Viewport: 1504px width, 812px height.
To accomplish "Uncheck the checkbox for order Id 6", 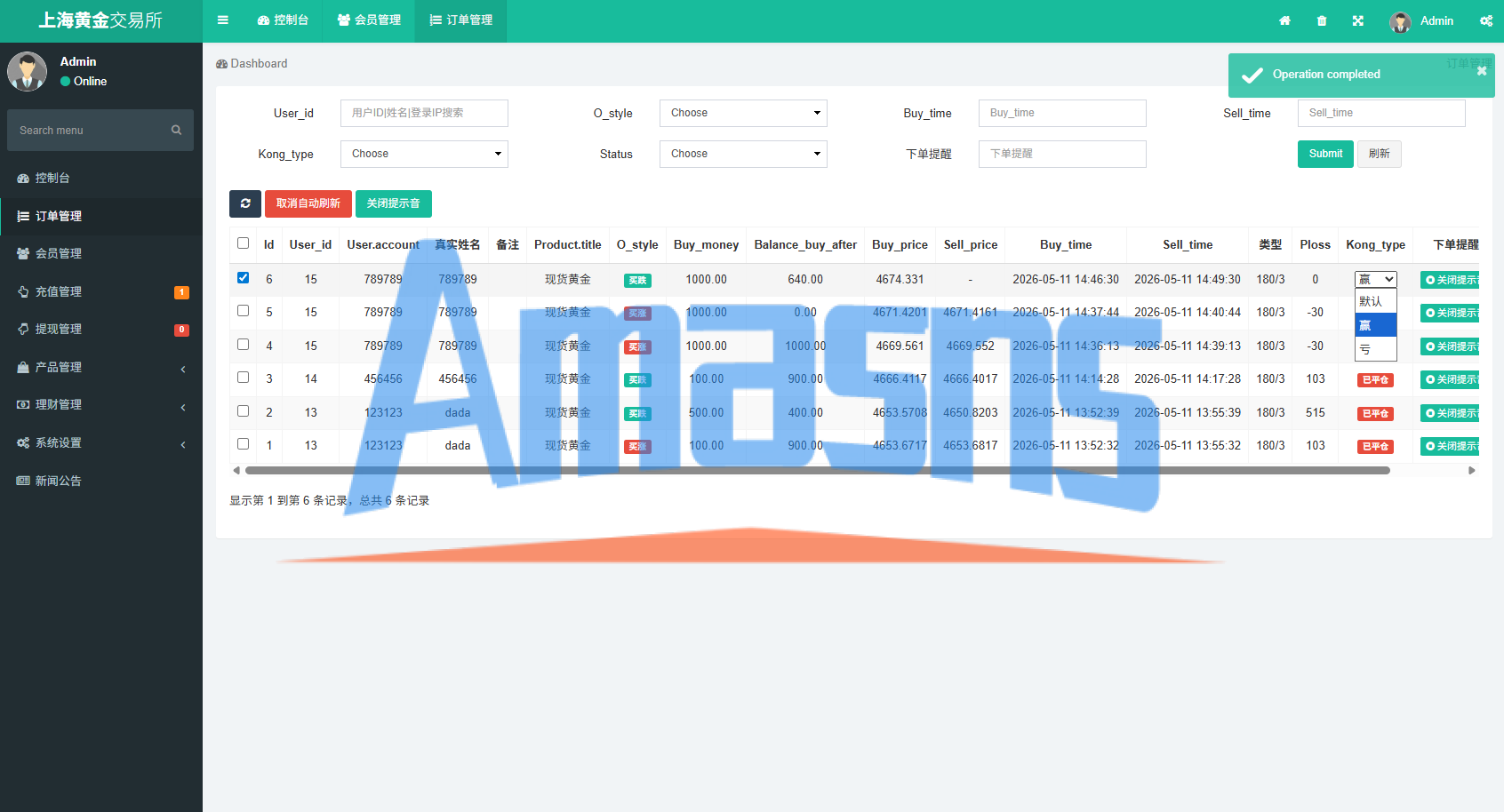I will (x=243, y=277).
